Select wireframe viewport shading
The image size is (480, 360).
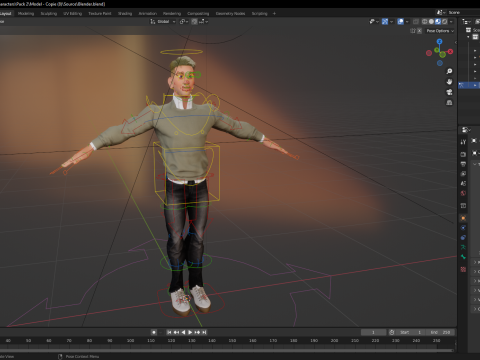tap(425, 21)
